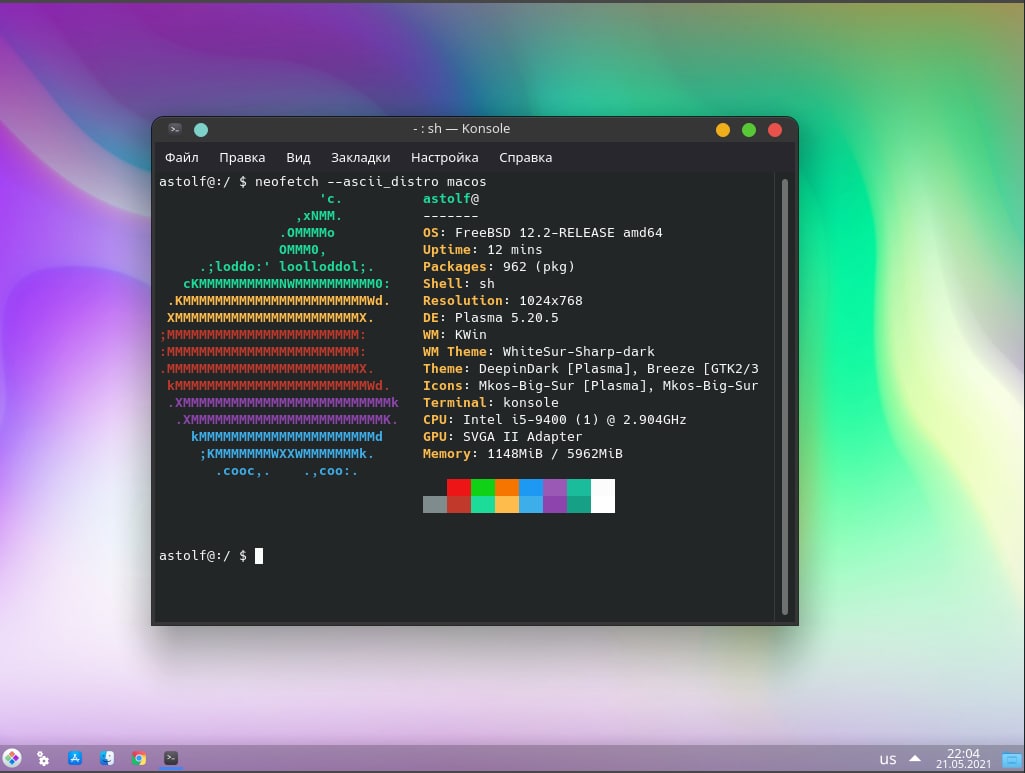Maximize Konsole with the green button
1025x773 pixels.
pos(749,130)
